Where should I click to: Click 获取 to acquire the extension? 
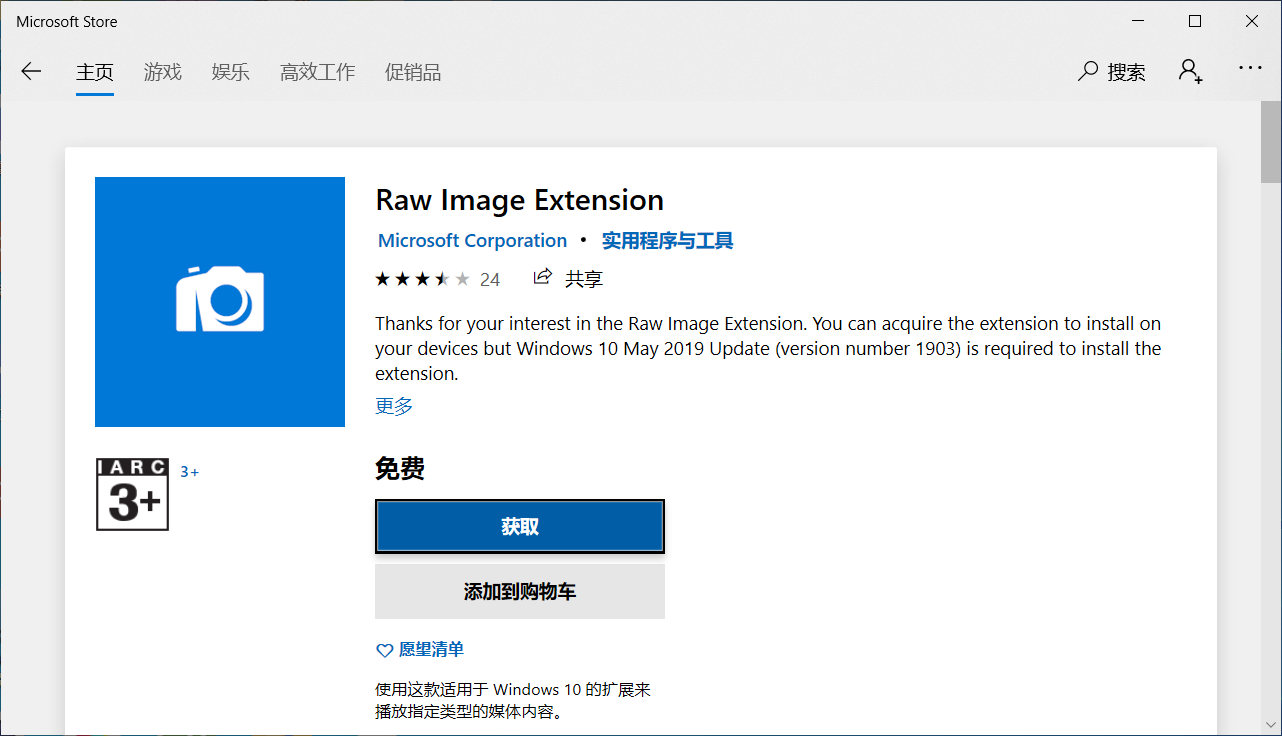[x=519, y=526]
